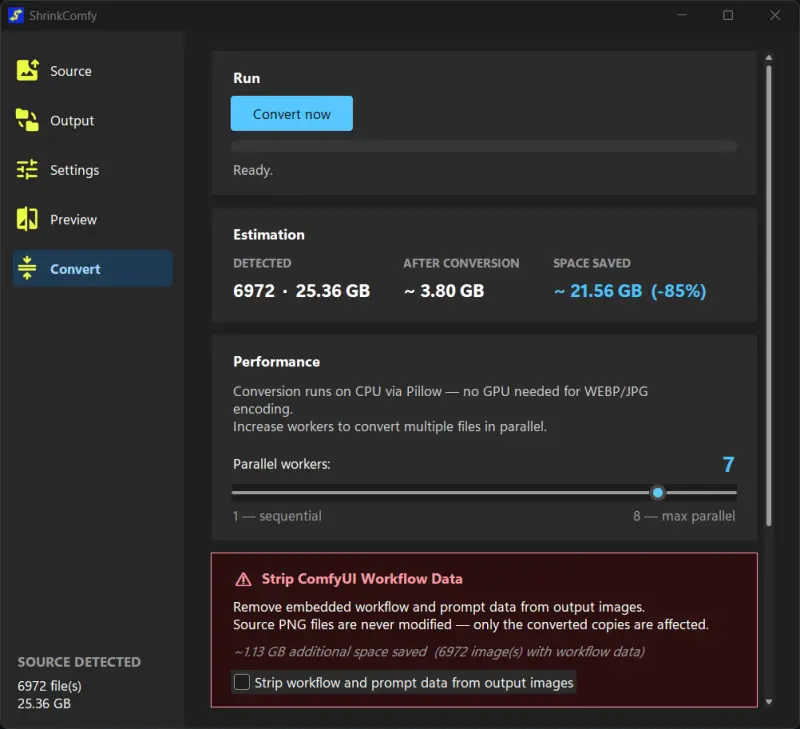Click the 'Estimation' section heading
This screenshot has height=729, width=800.
tap(269, 235)
